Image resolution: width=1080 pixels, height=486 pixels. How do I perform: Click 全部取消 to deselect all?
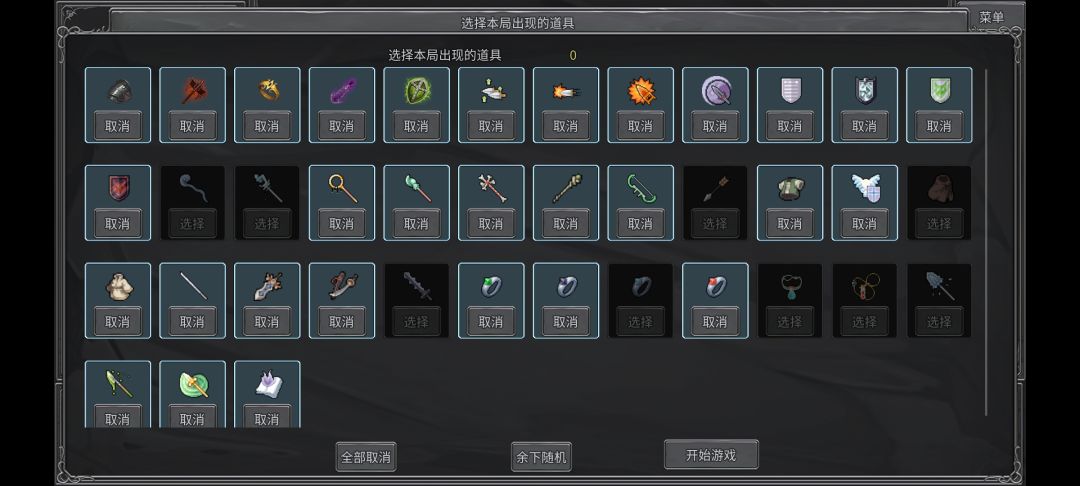366,457
